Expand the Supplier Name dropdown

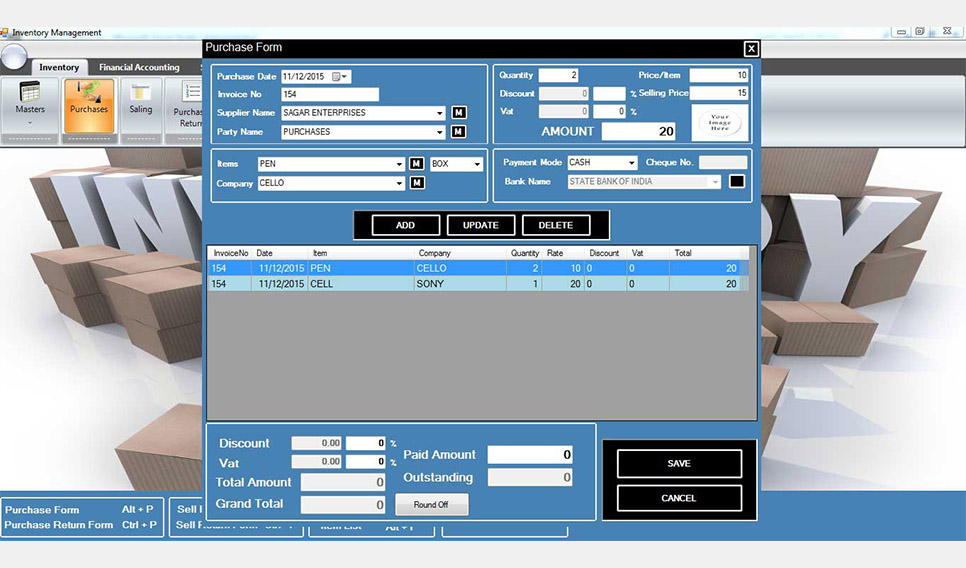coord(439,113)
